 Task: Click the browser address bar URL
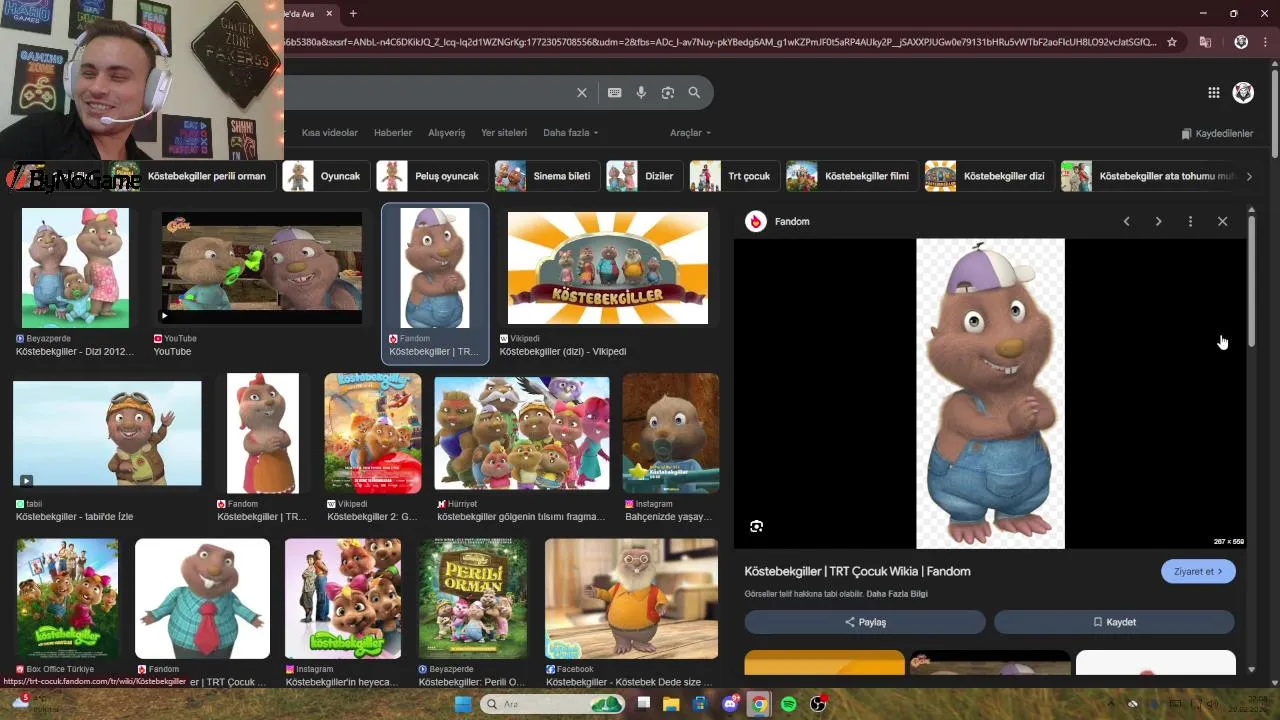[x=720, y=42]
